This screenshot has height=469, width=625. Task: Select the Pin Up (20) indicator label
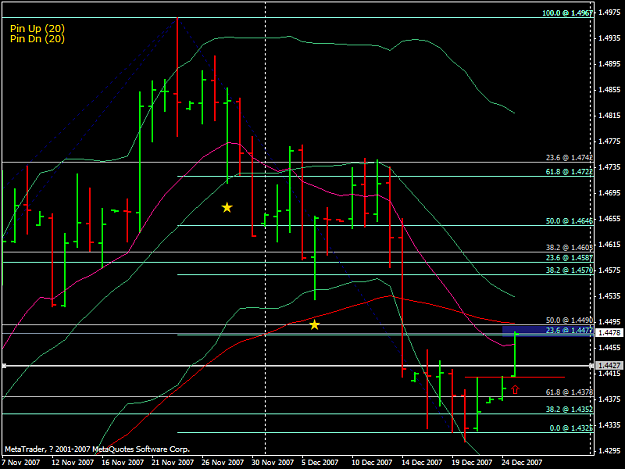click(x=37, y=28)
